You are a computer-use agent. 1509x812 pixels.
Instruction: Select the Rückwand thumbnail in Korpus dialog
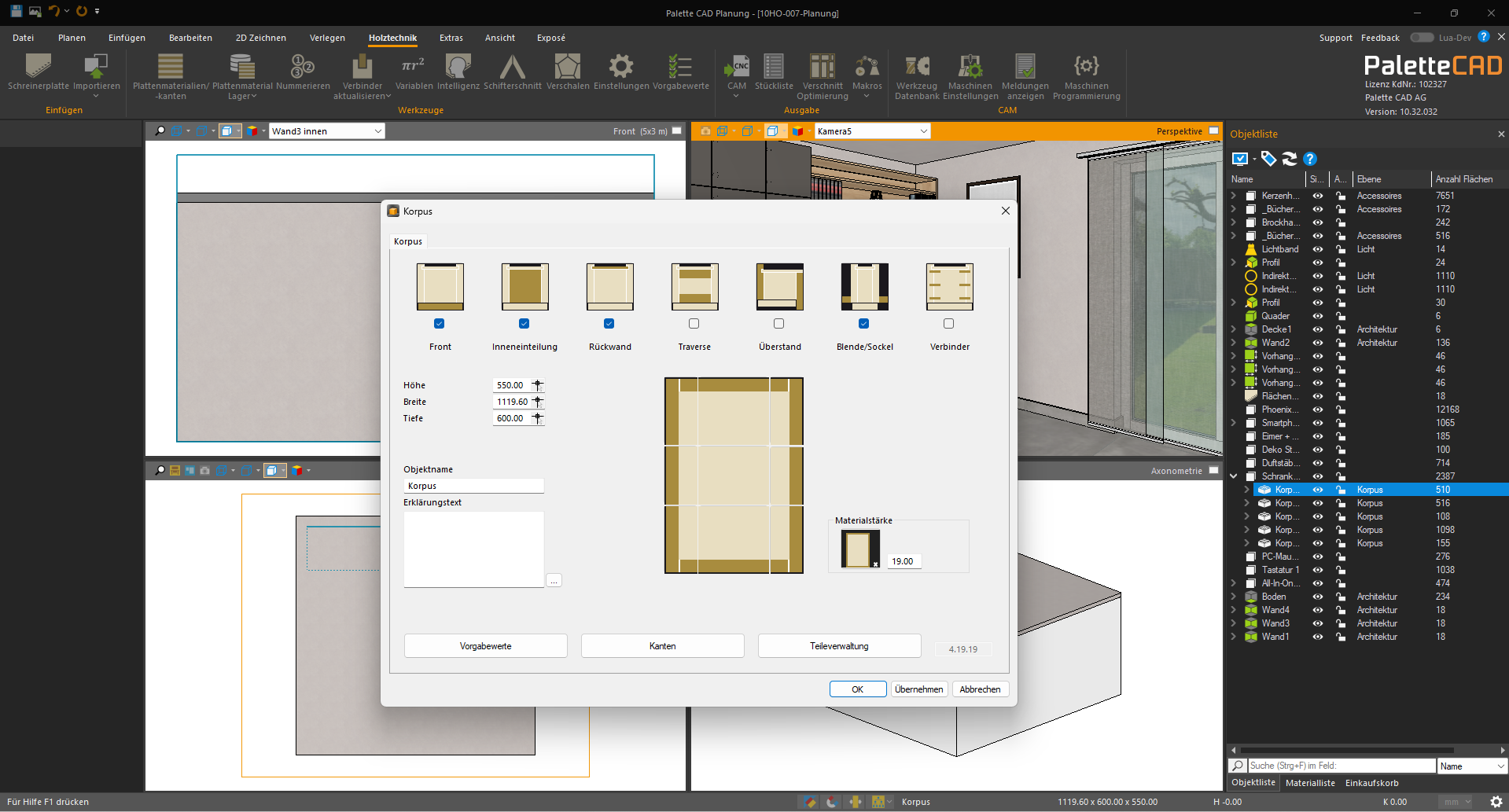point(609,287)
